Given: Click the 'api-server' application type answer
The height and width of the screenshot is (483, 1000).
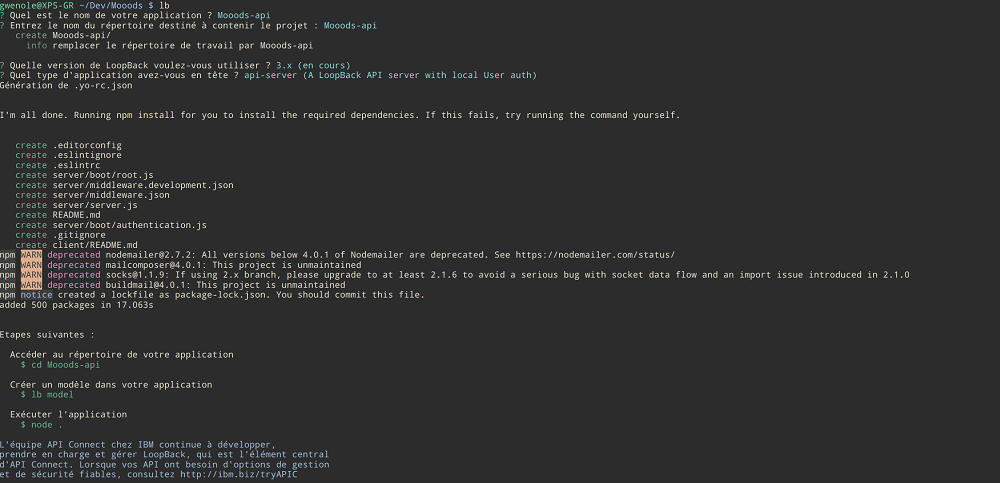Looking at the screenshot, I should (x=270, y=75).
